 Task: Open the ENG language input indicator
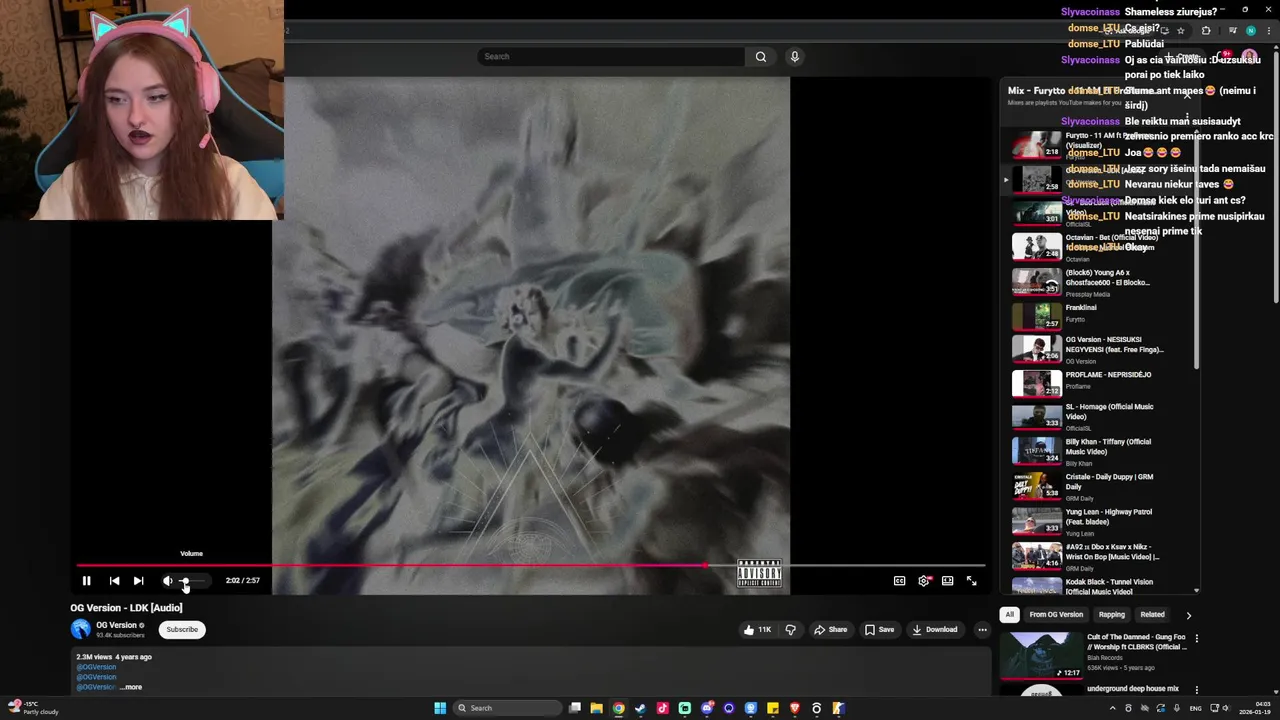point(1195,708)
